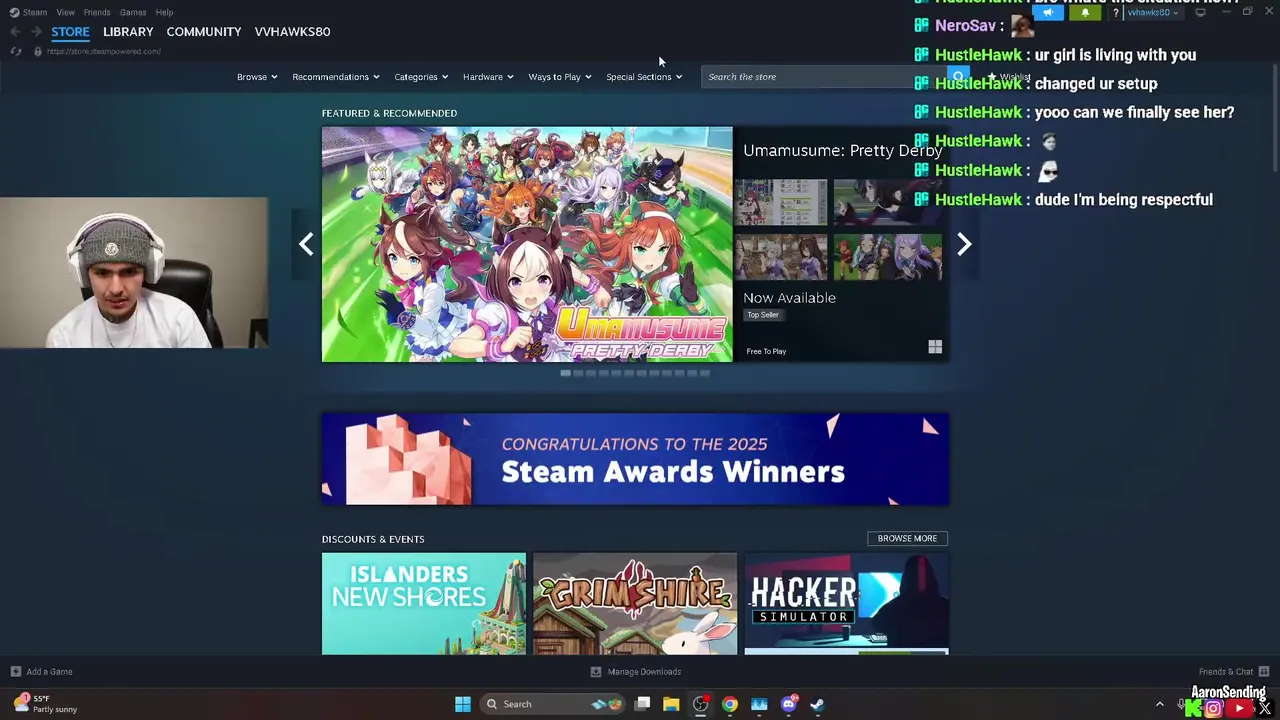The image size is (1280, 720).
Task: Select the first carousel page indicator
Action: 566,373
